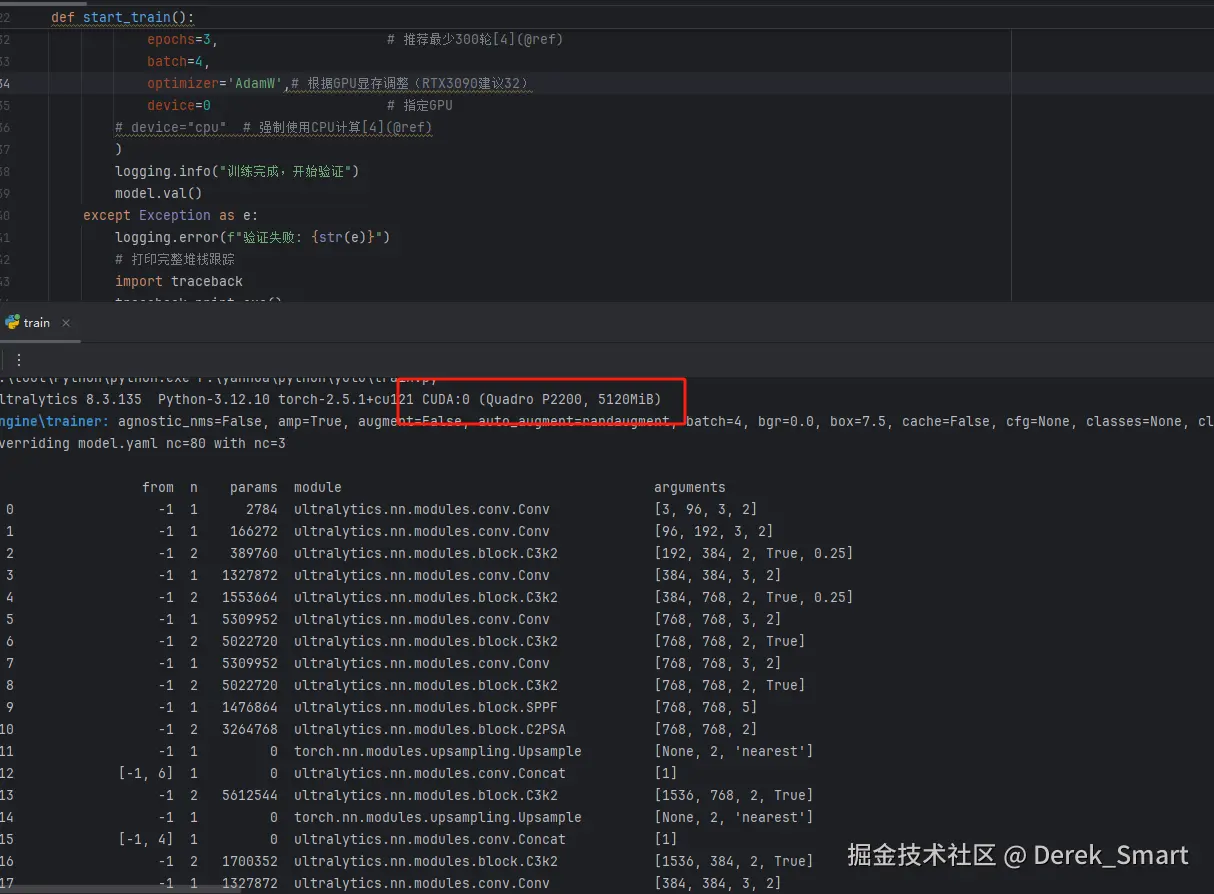Click the 'except Exception as e:' line
The width and height of the screenshot is (1214, 894).
171,216
